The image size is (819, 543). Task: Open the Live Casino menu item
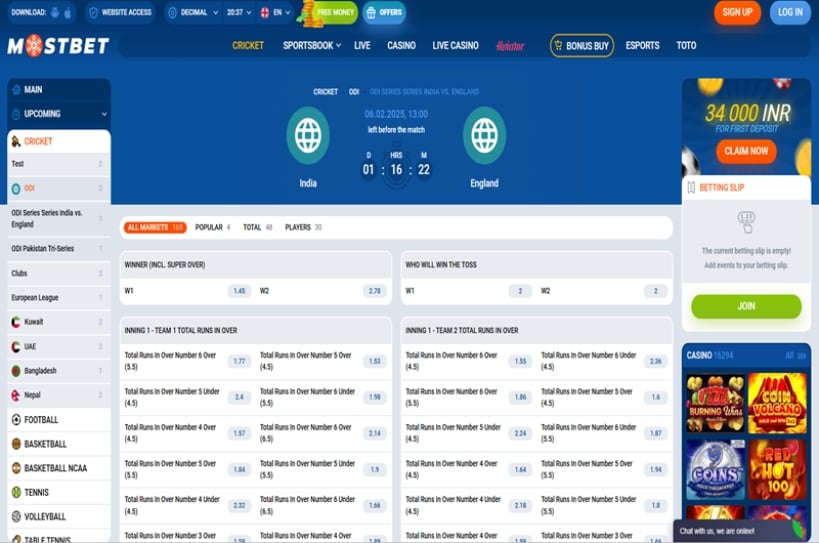point(455,45)
